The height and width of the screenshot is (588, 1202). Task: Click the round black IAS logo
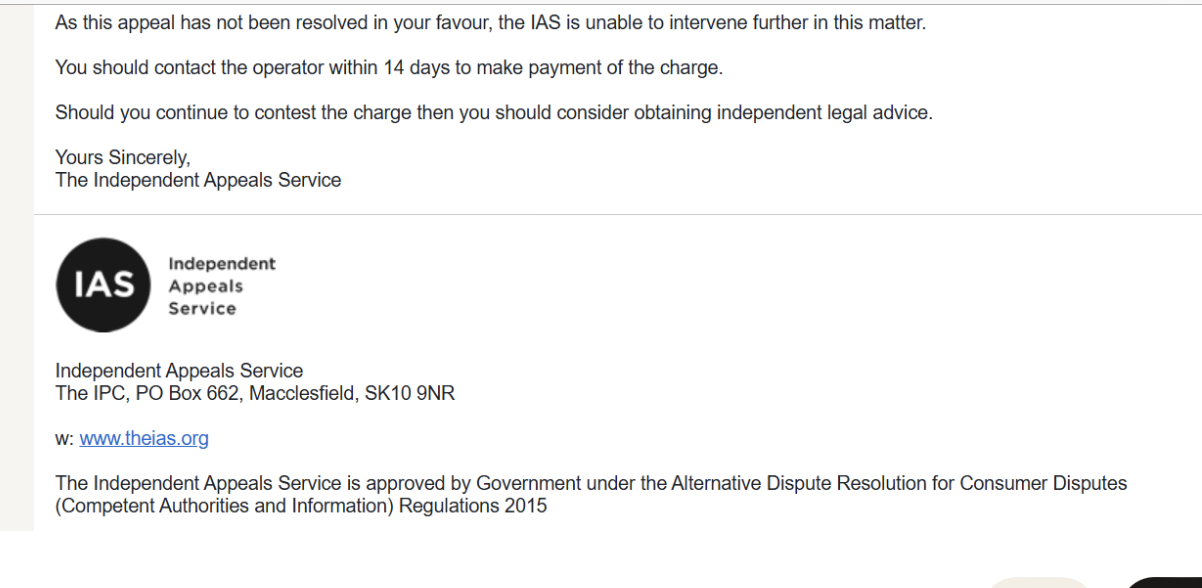tap(103, 285)
